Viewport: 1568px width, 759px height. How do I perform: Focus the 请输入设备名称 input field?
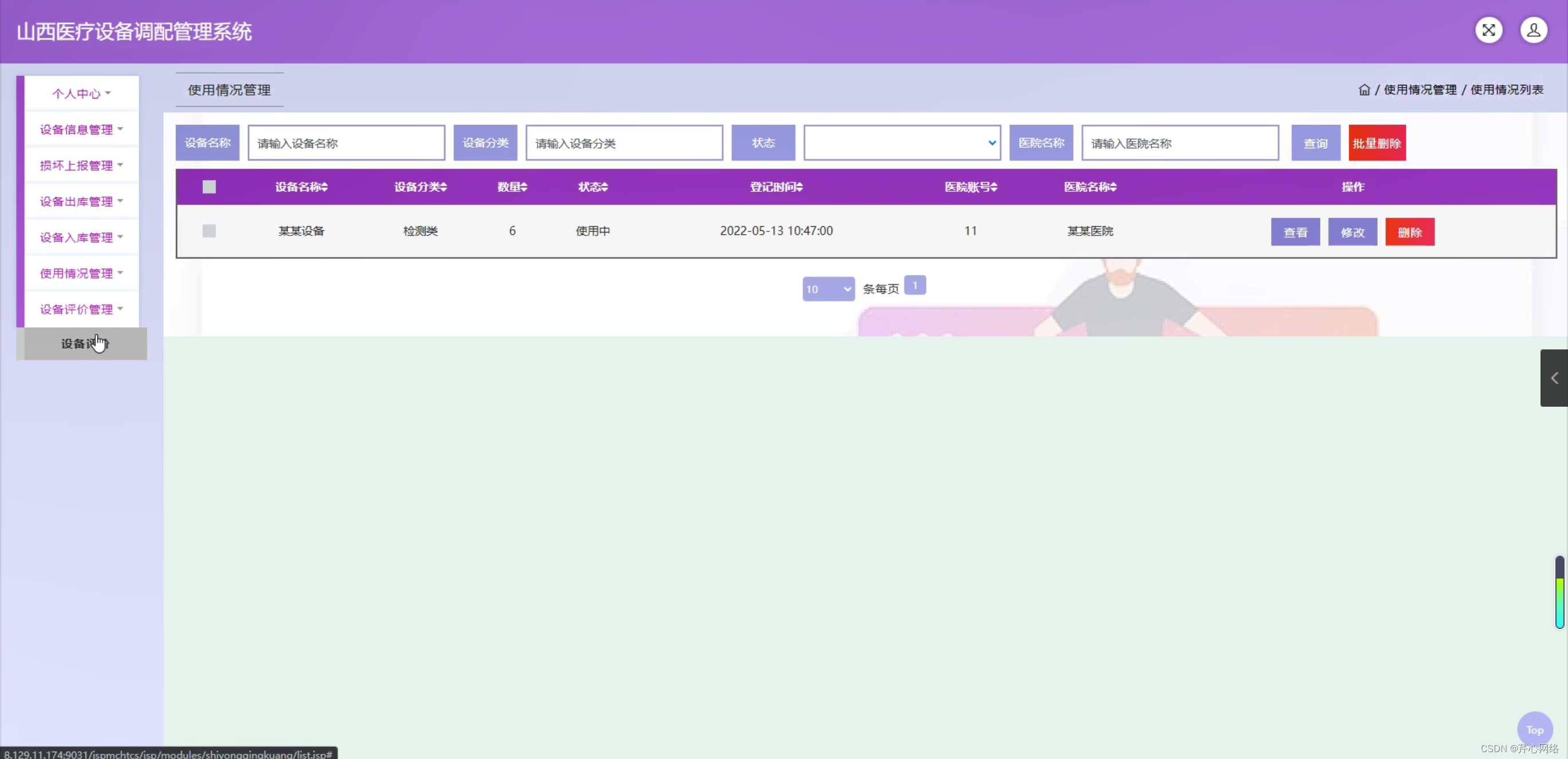346,143
